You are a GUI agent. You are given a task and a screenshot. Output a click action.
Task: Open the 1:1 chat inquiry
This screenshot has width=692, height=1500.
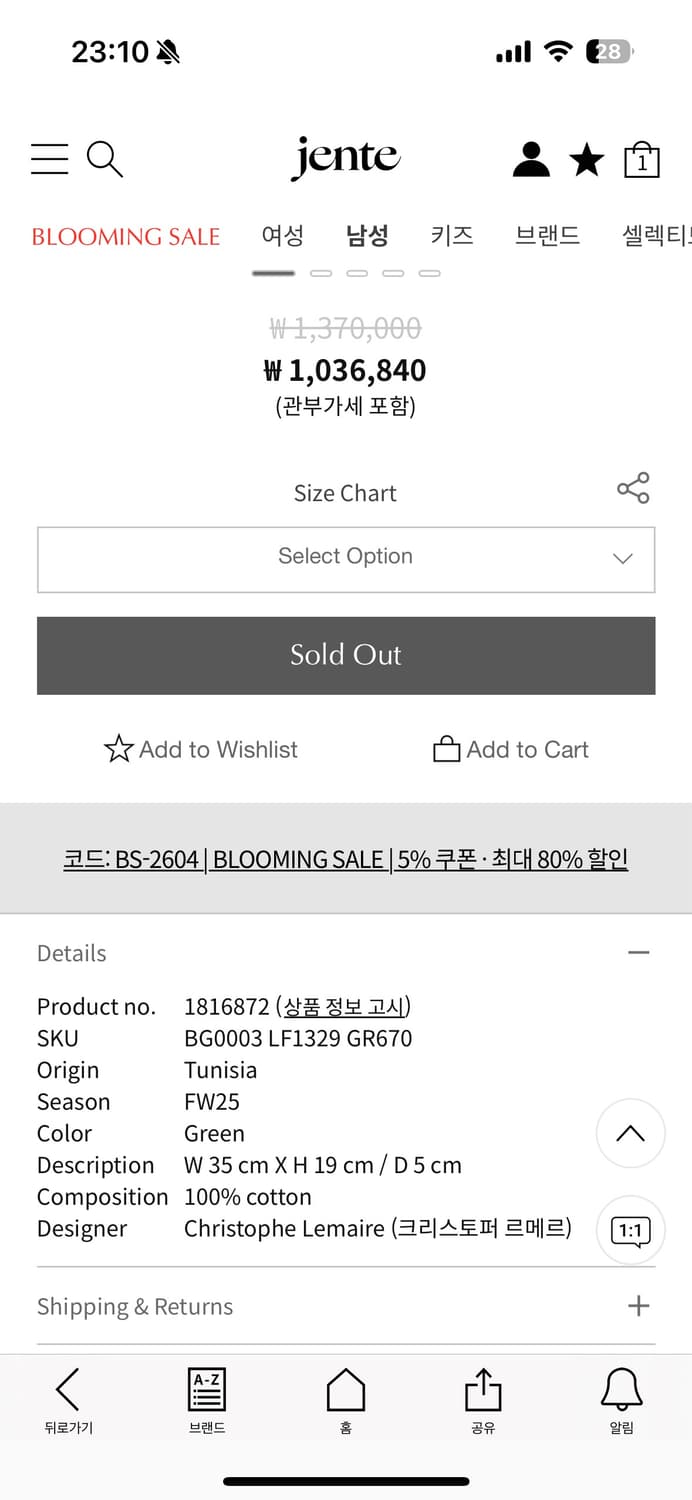click(630, 1231)
